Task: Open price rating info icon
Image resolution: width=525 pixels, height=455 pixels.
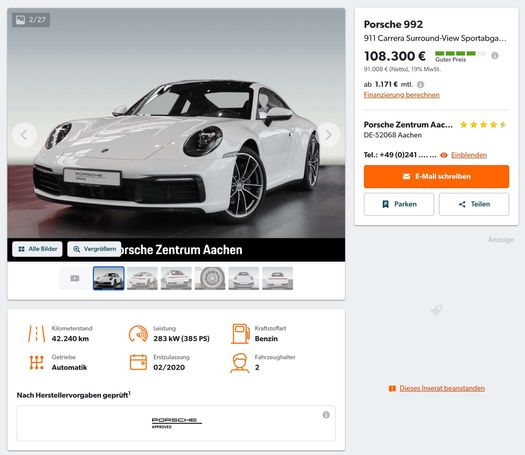Action: (x=495, y=56)
